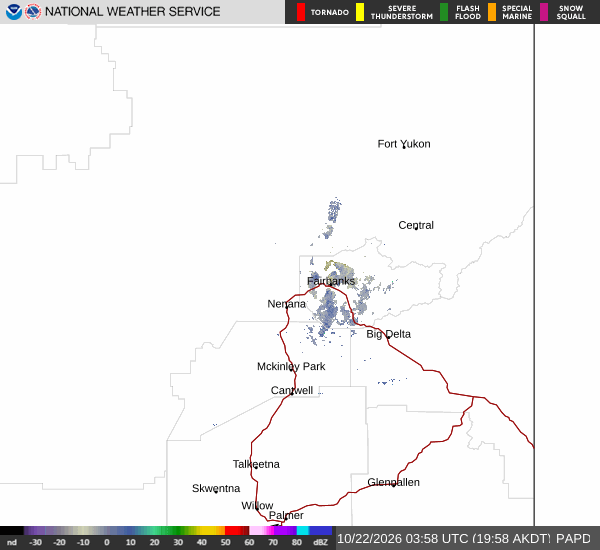The height and width of the screenshot is (550, 600).
Task: Click the yellow Severe Thunderstorm legend swatch
Action: [x=360, y=12]
